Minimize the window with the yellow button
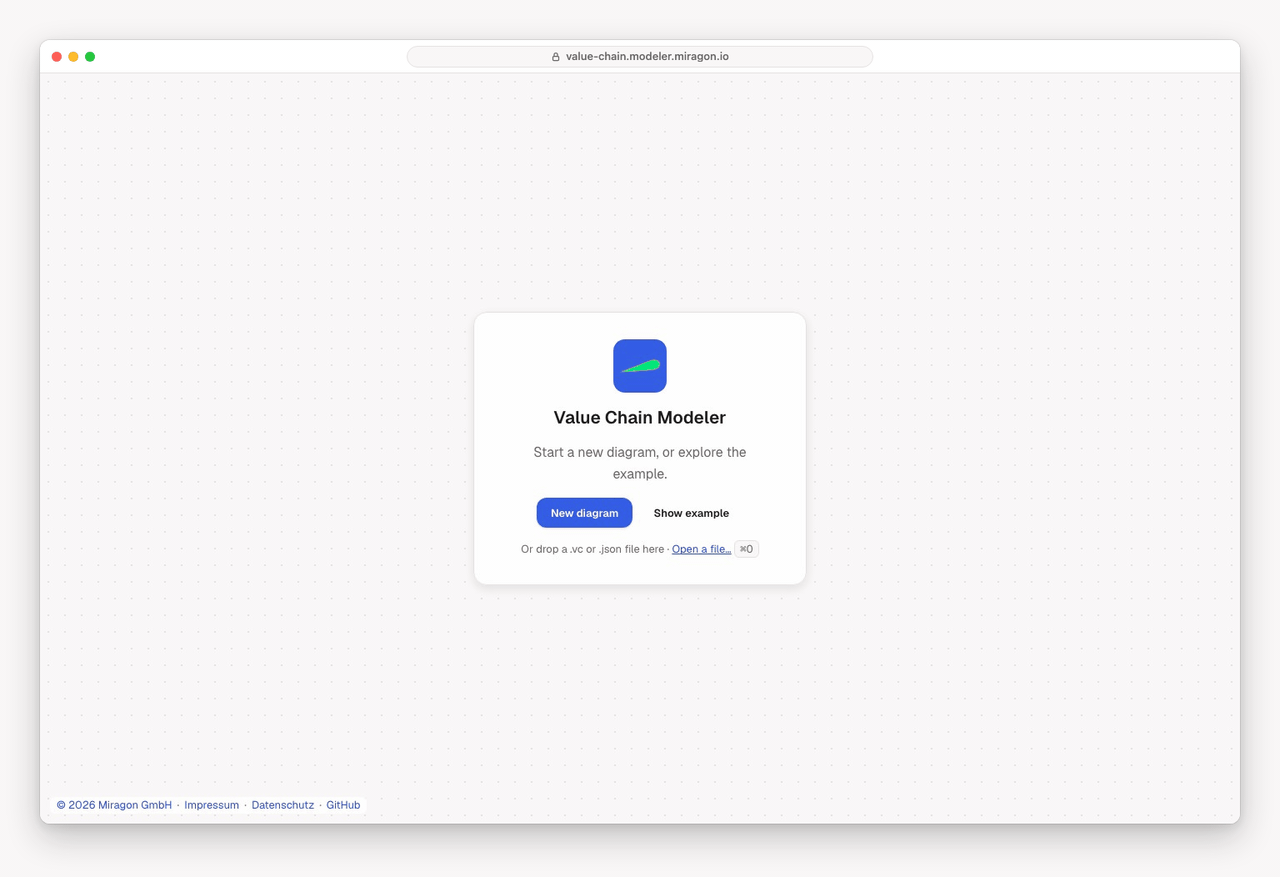 (73, 57)
